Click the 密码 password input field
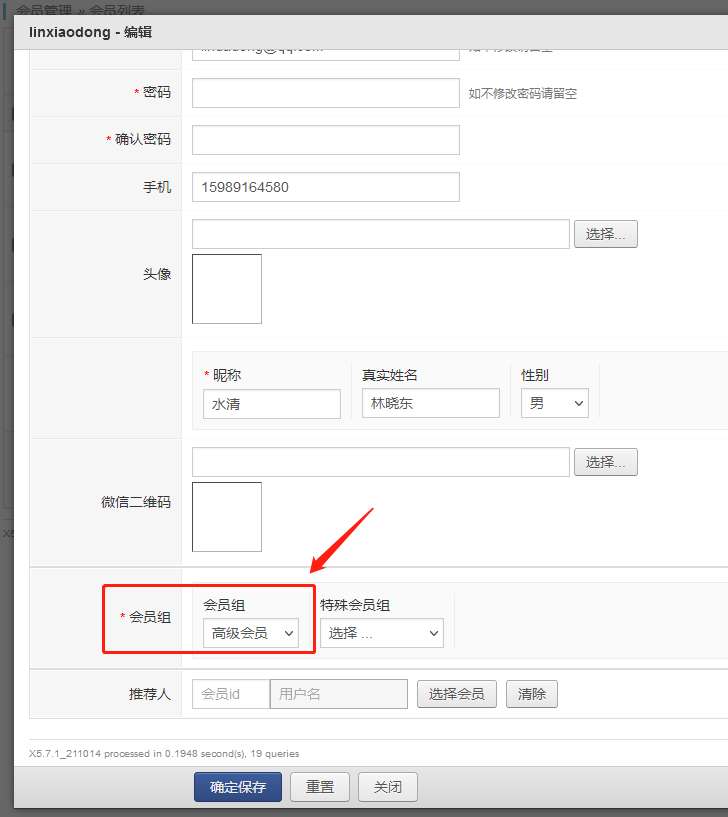 [x=325, y=93]
